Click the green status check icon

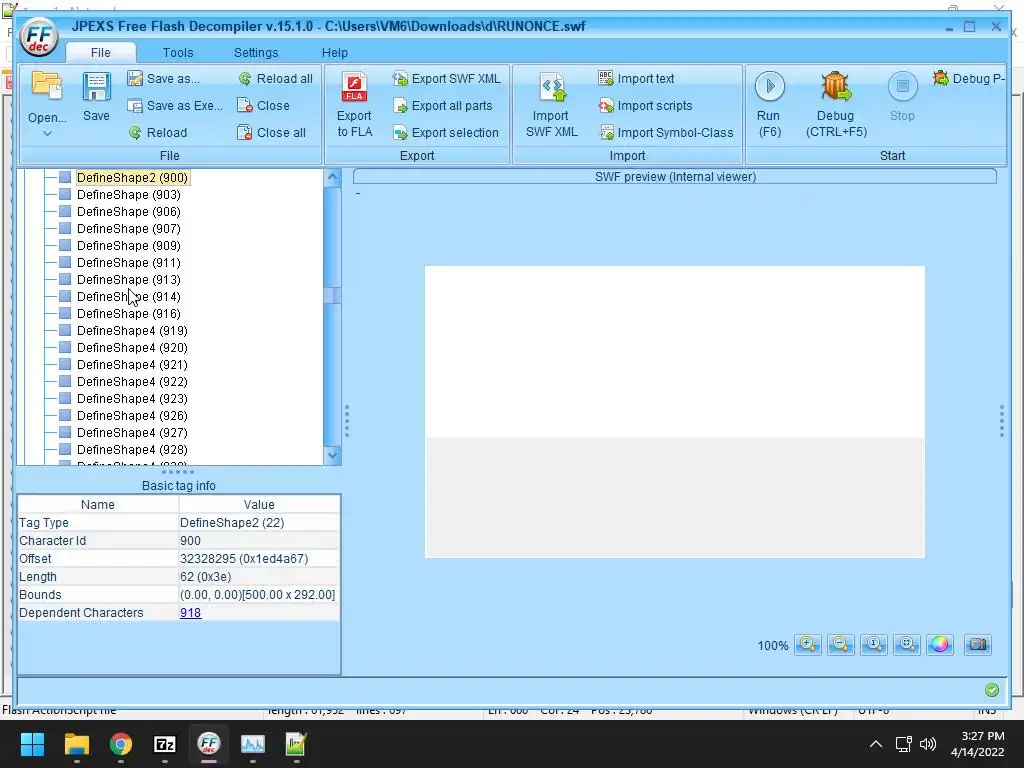tap(992, 690)
